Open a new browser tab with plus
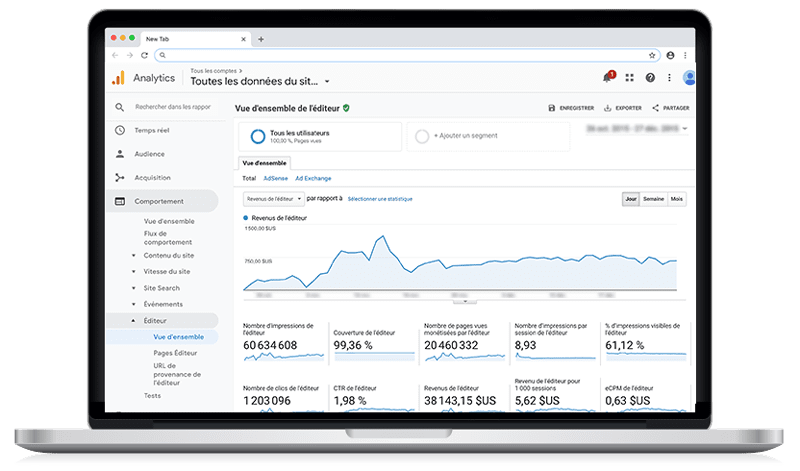The height and width of the screenshot is (471, 800). point(261,39)
